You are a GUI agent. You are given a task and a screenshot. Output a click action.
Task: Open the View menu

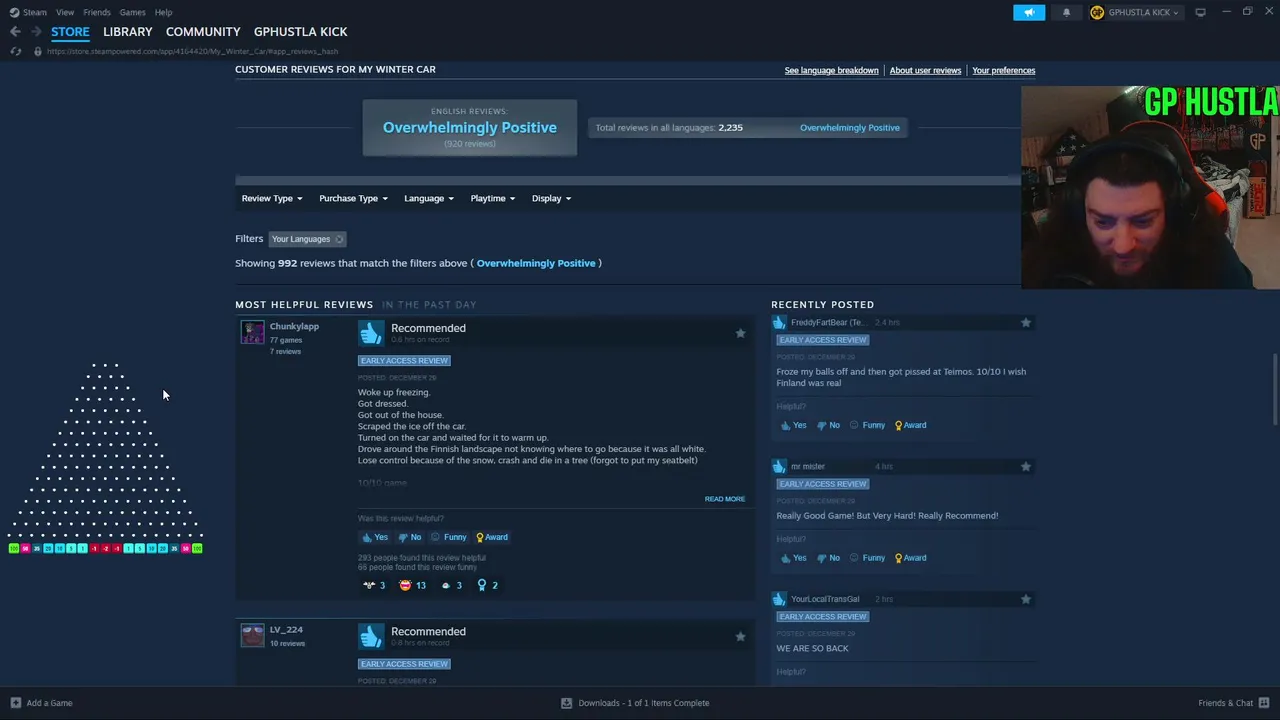pyautogui.click(x=65, y=12)
